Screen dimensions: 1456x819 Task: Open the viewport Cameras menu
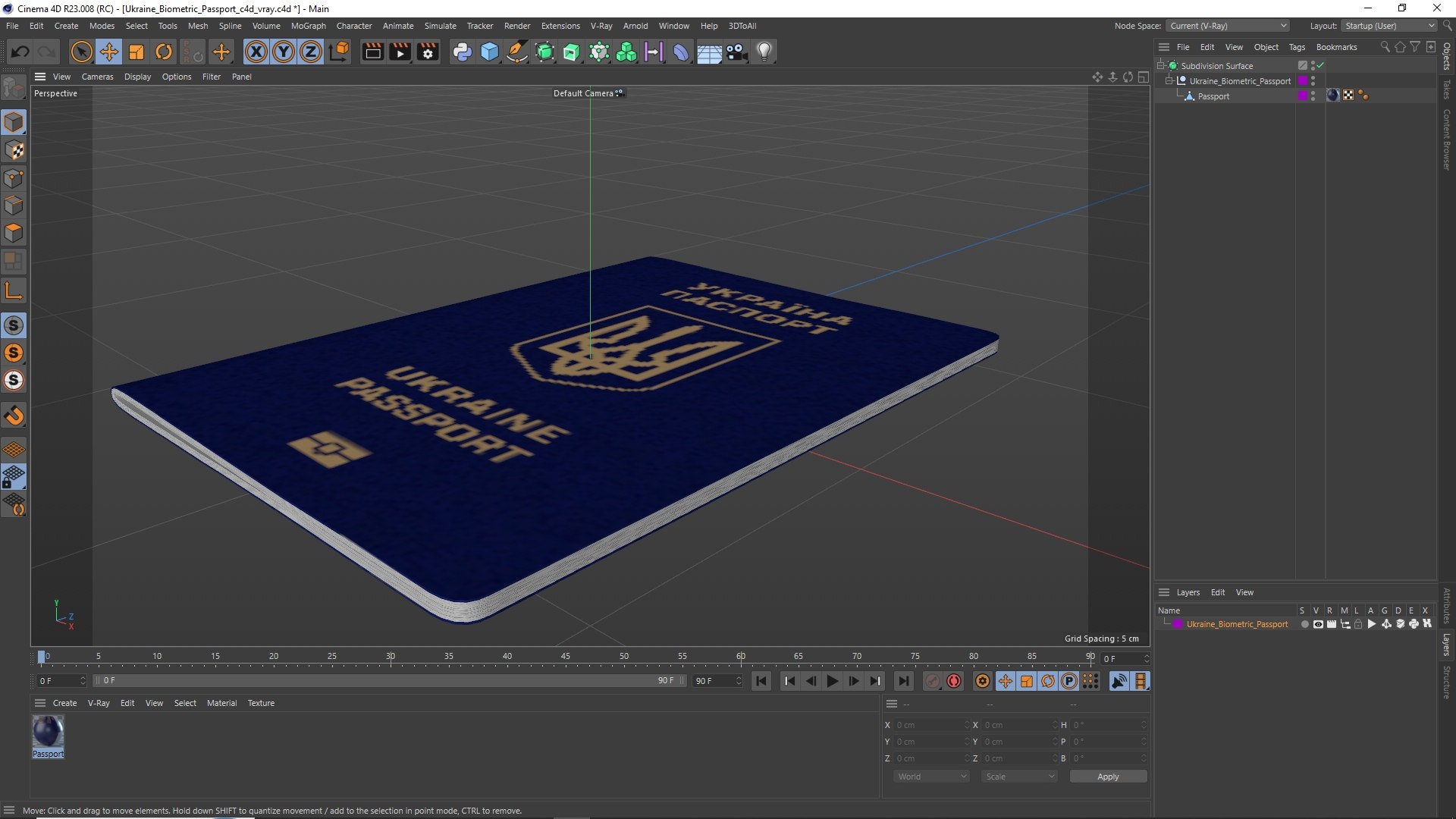pyautogui.click(x=97, y=77)
